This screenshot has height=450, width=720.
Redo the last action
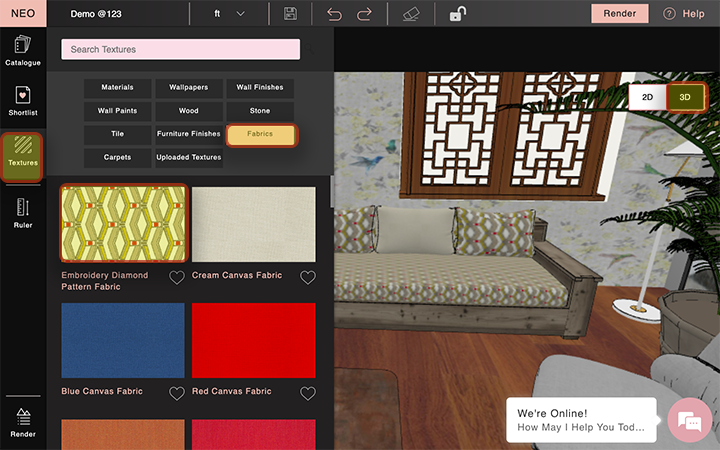364,14
